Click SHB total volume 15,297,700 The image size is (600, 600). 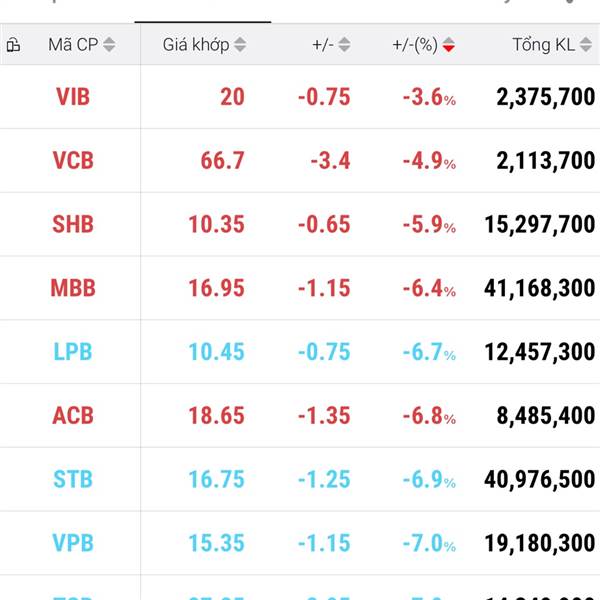tap(540, 224)
